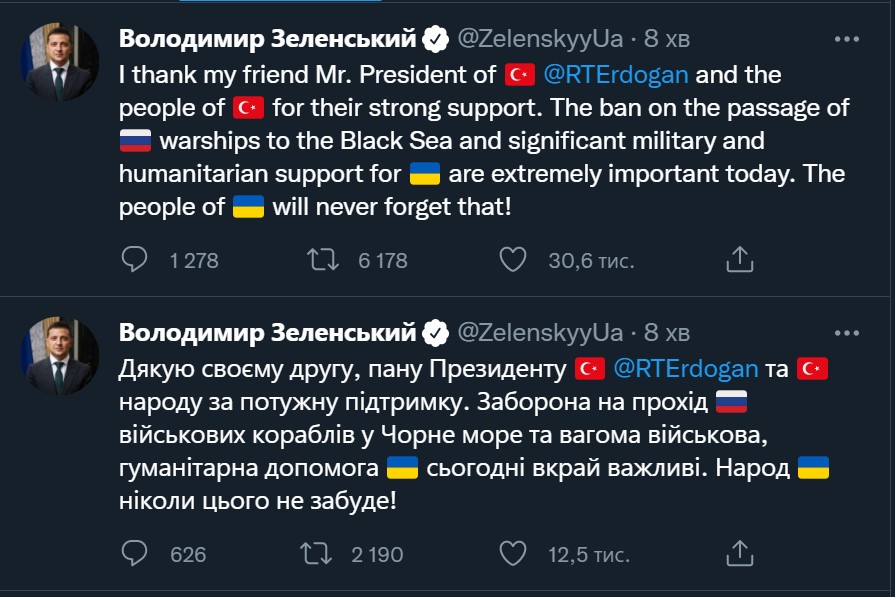Like the Ukrainian tweet with 12,5 тис. likes
The image size is (895, 597).
tap(513, 554)
